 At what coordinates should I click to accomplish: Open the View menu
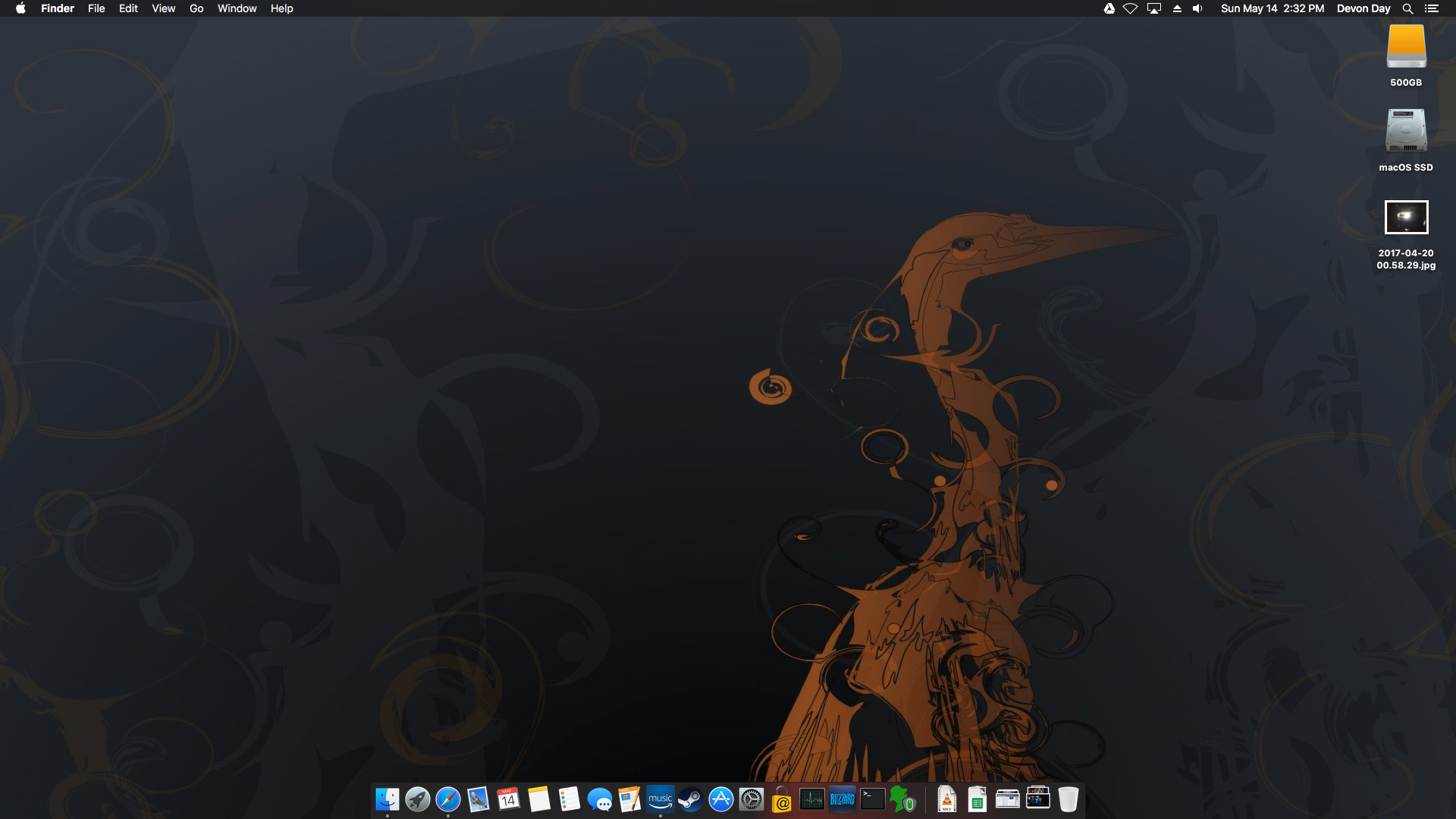point(163,8)
